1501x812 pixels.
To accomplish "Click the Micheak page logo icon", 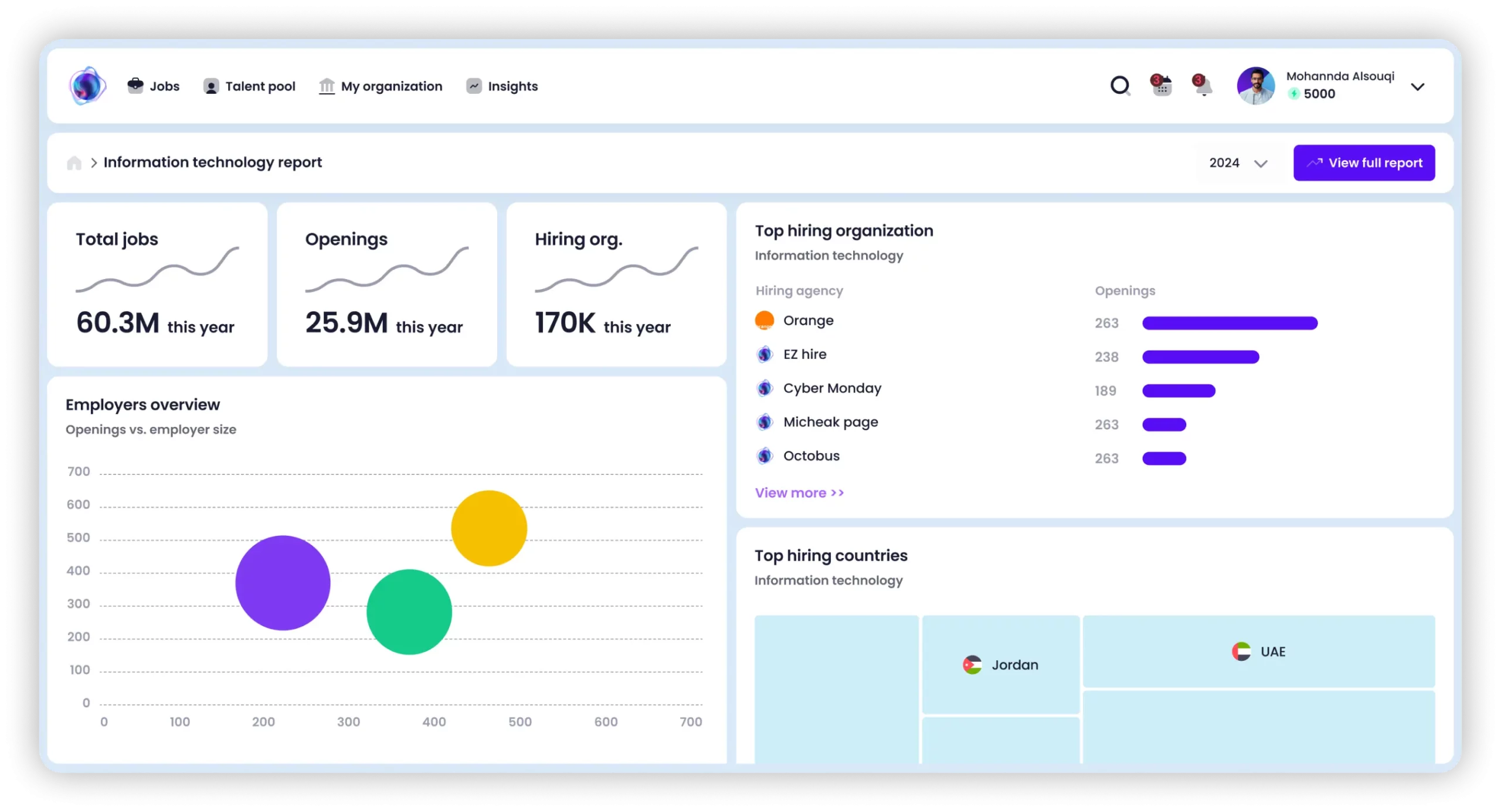I will point(764,422).
